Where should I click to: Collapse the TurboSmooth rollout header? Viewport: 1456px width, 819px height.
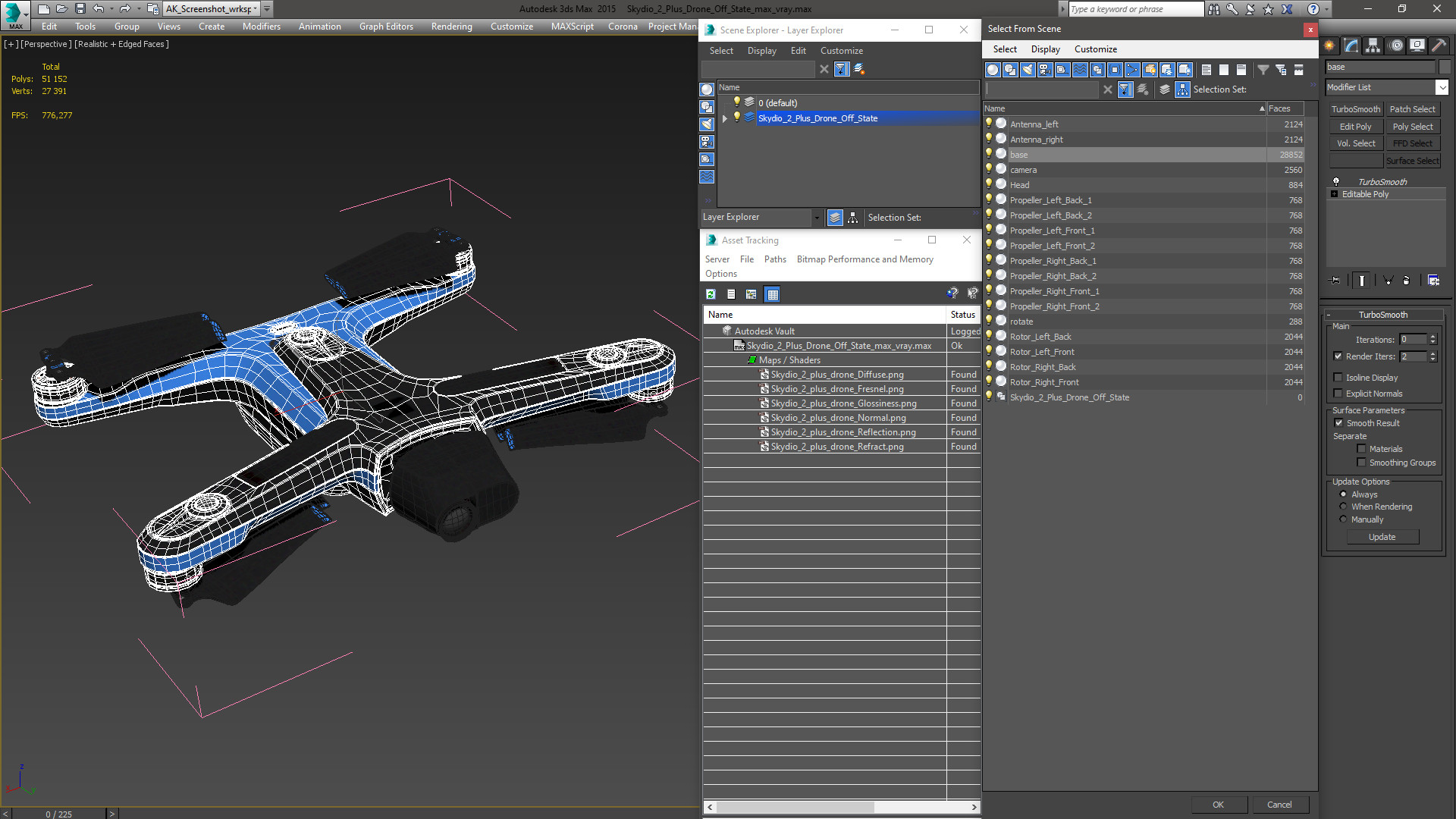pyautogui.click(x=1382, y=315)
